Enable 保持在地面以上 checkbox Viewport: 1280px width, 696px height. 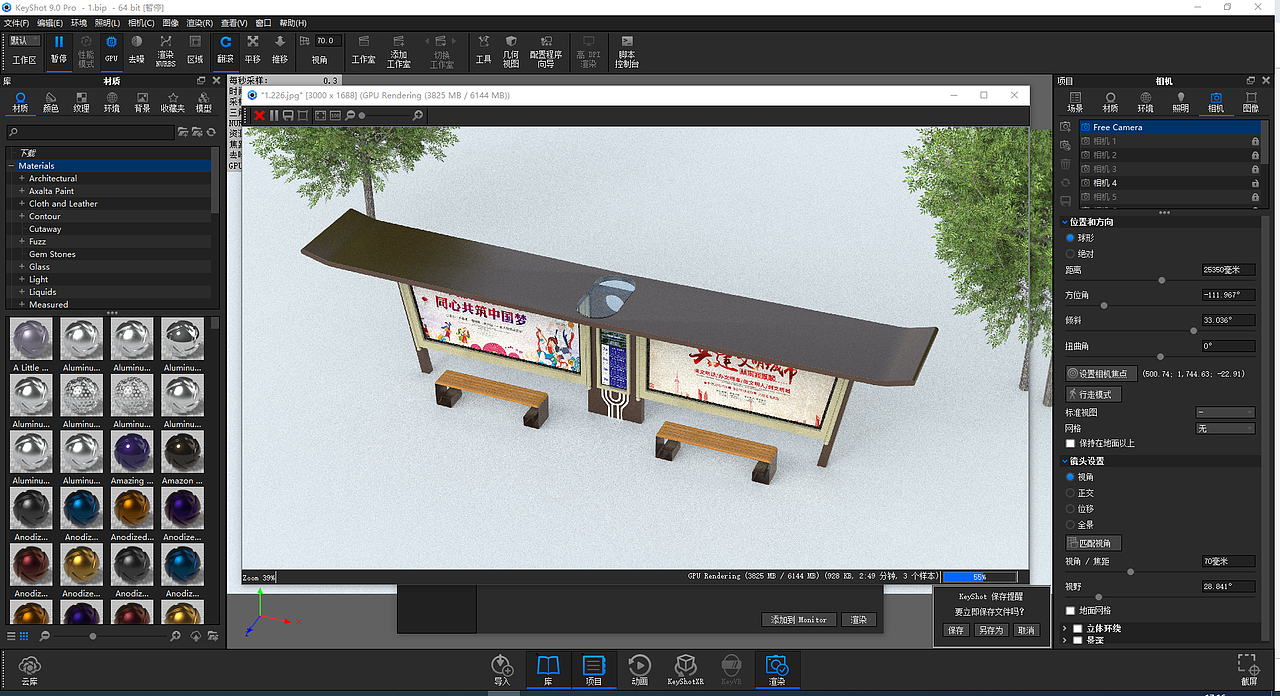point(1070,443)
